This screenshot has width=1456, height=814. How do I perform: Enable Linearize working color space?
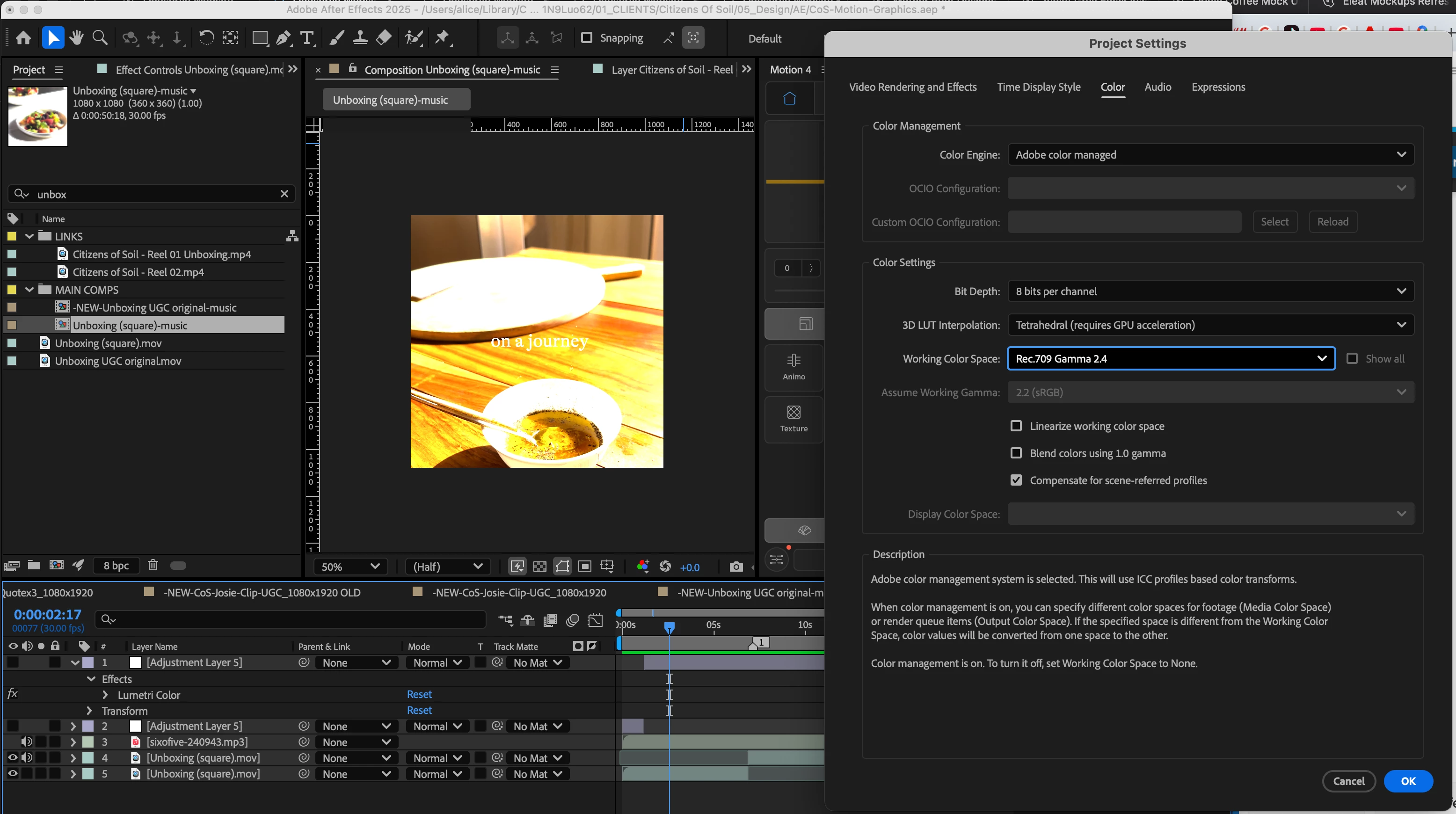click(1016, 426)
